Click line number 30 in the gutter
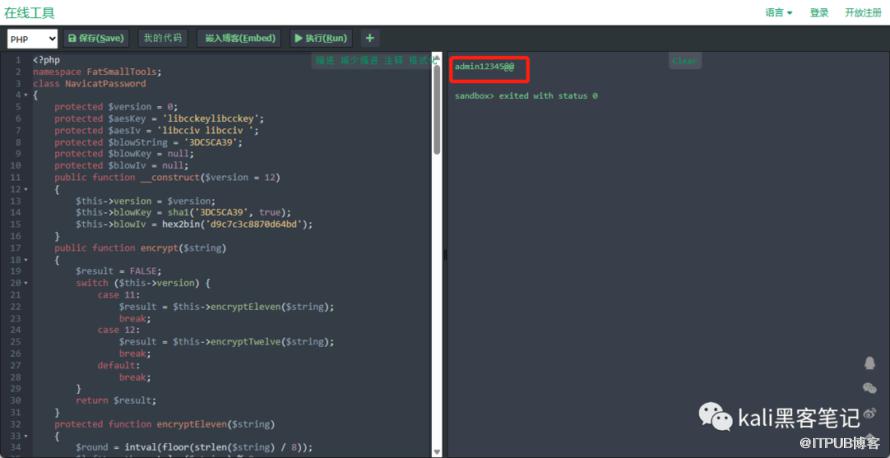 [x=16, y=401]
